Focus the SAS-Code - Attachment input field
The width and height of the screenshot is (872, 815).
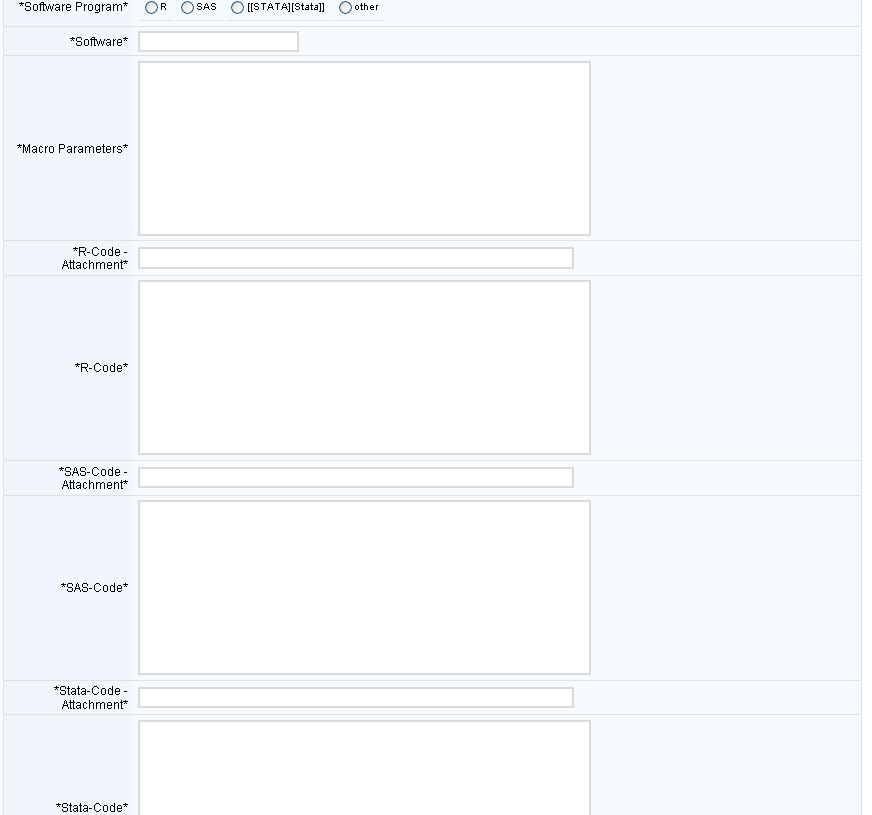[x=356, y=478]
